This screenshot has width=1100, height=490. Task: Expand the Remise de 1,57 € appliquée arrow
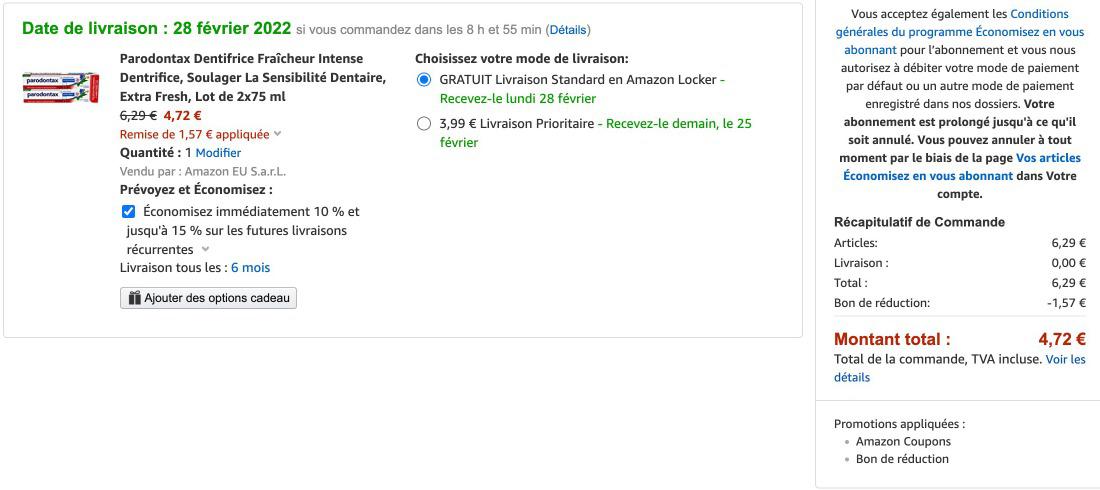click(x=278, y=134)
